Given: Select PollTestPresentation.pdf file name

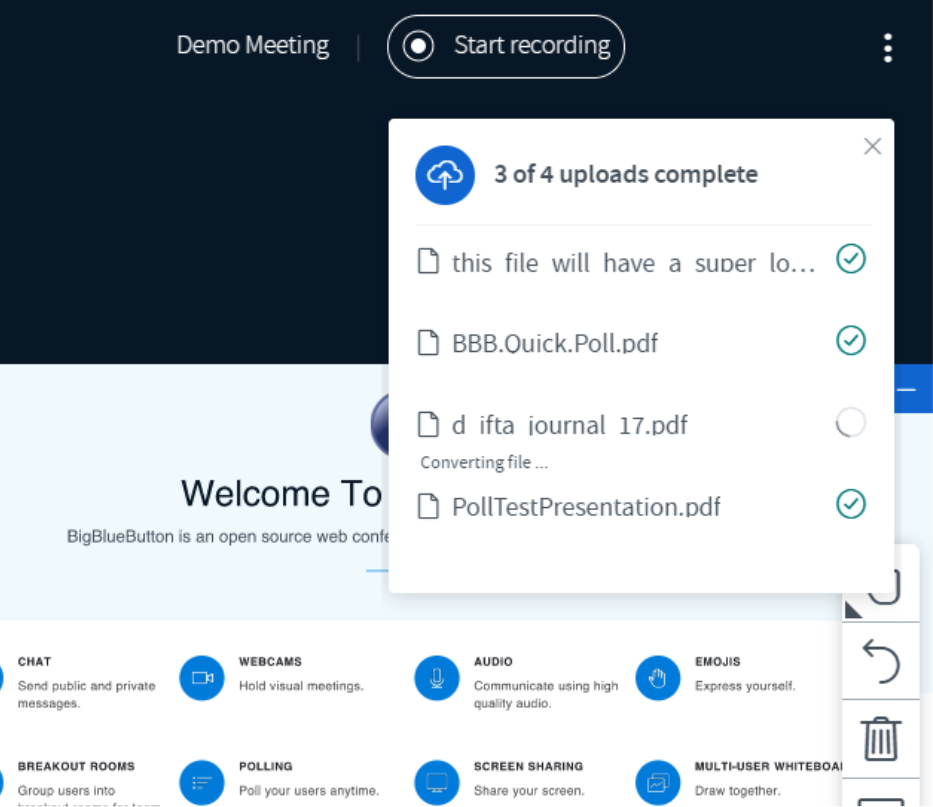Looking at the screenshot, I should [x=586, y=506].
